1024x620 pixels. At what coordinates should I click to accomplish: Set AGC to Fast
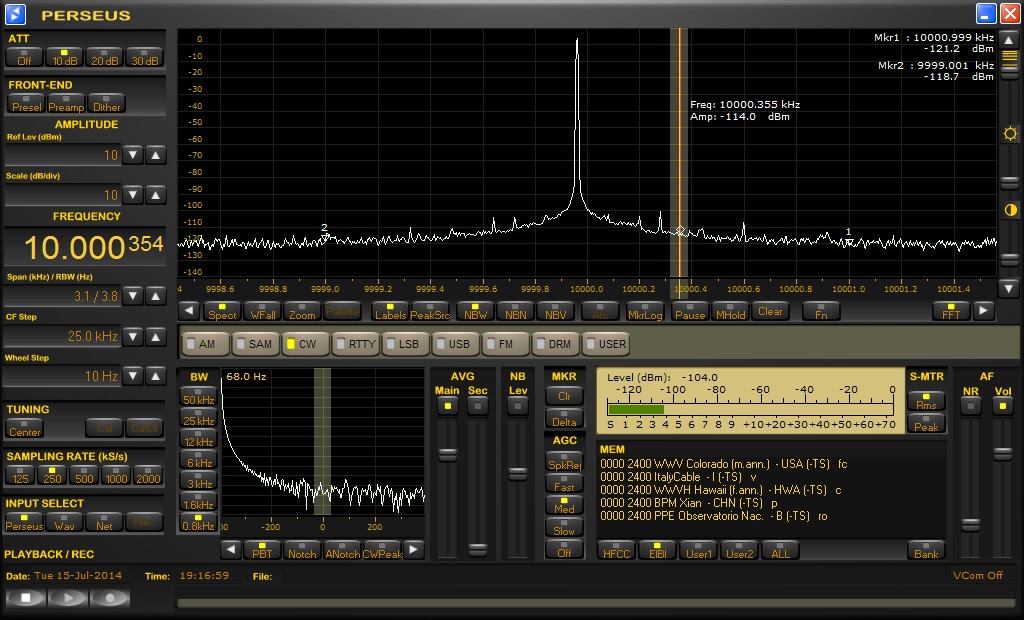click(564, 483)
